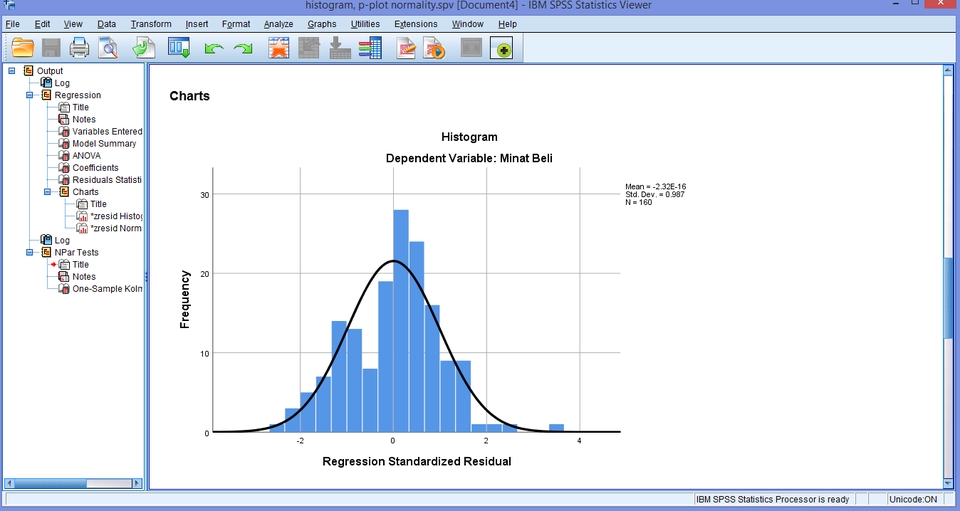The width and height of the screenshot is (960, 511).
Task: Open the Format menu
Action: [236, 24]
